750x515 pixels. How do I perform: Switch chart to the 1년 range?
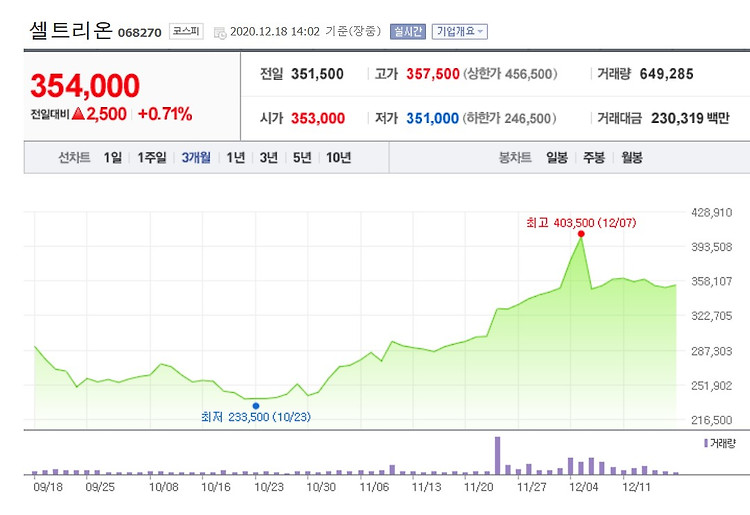(236, 157)
